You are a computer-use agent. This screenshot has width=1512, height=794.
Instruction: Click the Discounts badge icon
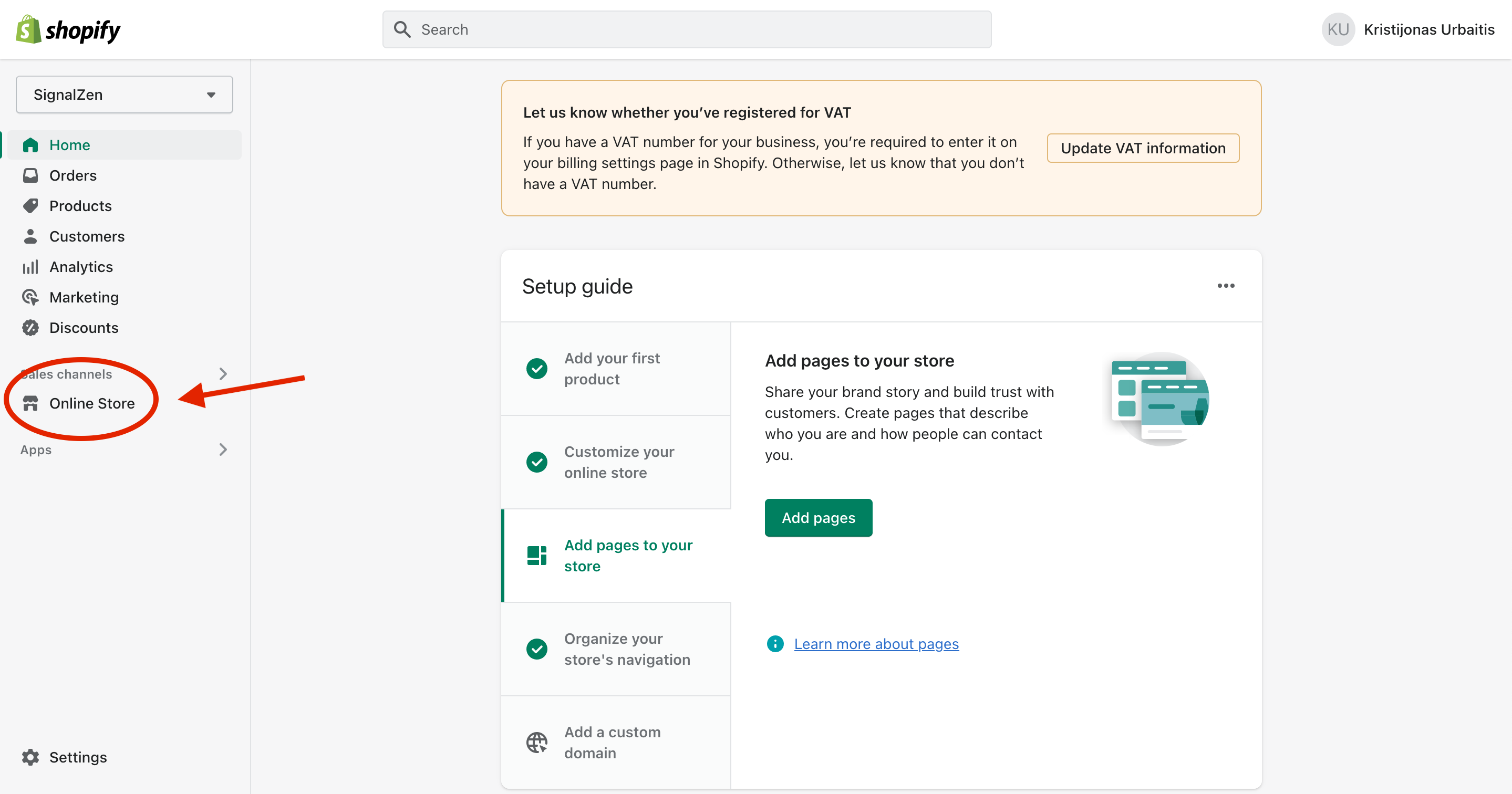coord(30,328)
